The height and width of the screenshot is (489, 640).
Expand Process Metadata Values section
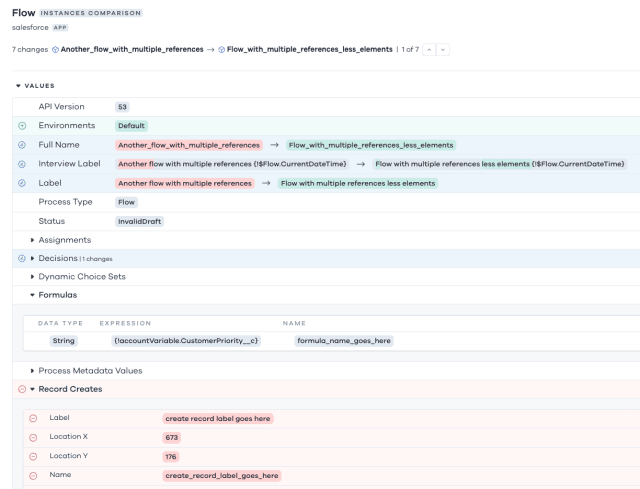coord(33,371)
